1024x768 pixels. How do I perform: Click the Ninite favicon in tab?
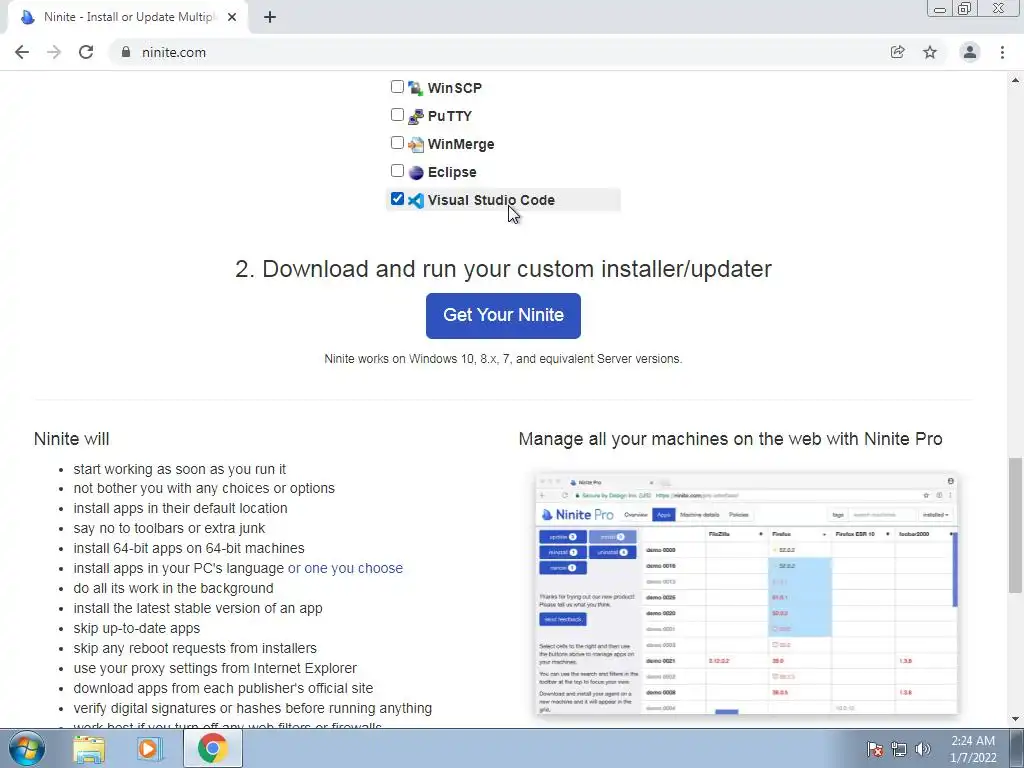(x=27, y=17)
